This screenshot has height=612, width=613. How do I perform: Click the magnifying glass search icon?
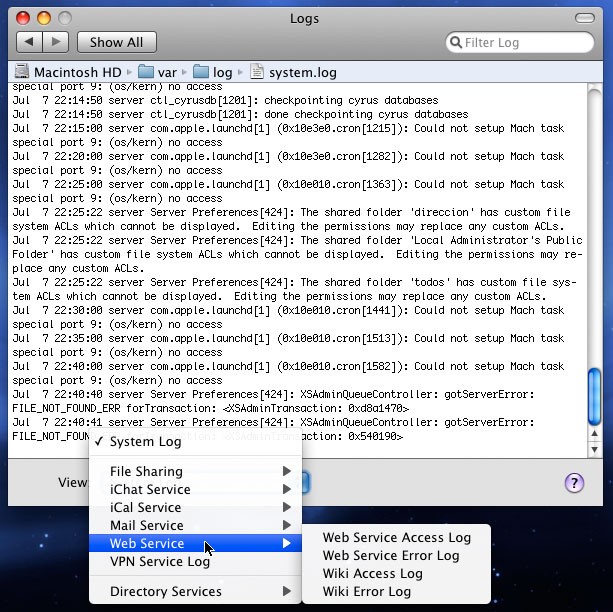click(456, 42)
